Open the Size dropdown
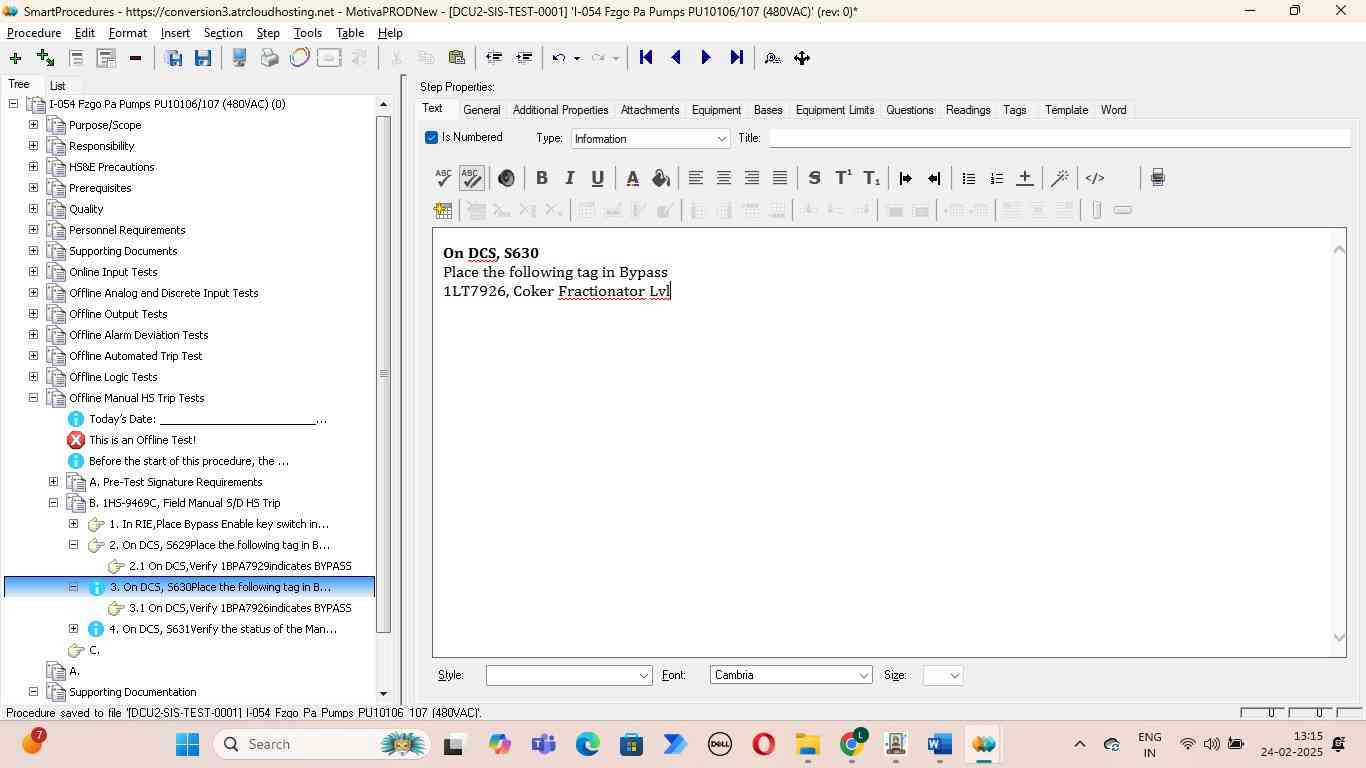Screen dimensions: 1366x768 coord(944,675)
